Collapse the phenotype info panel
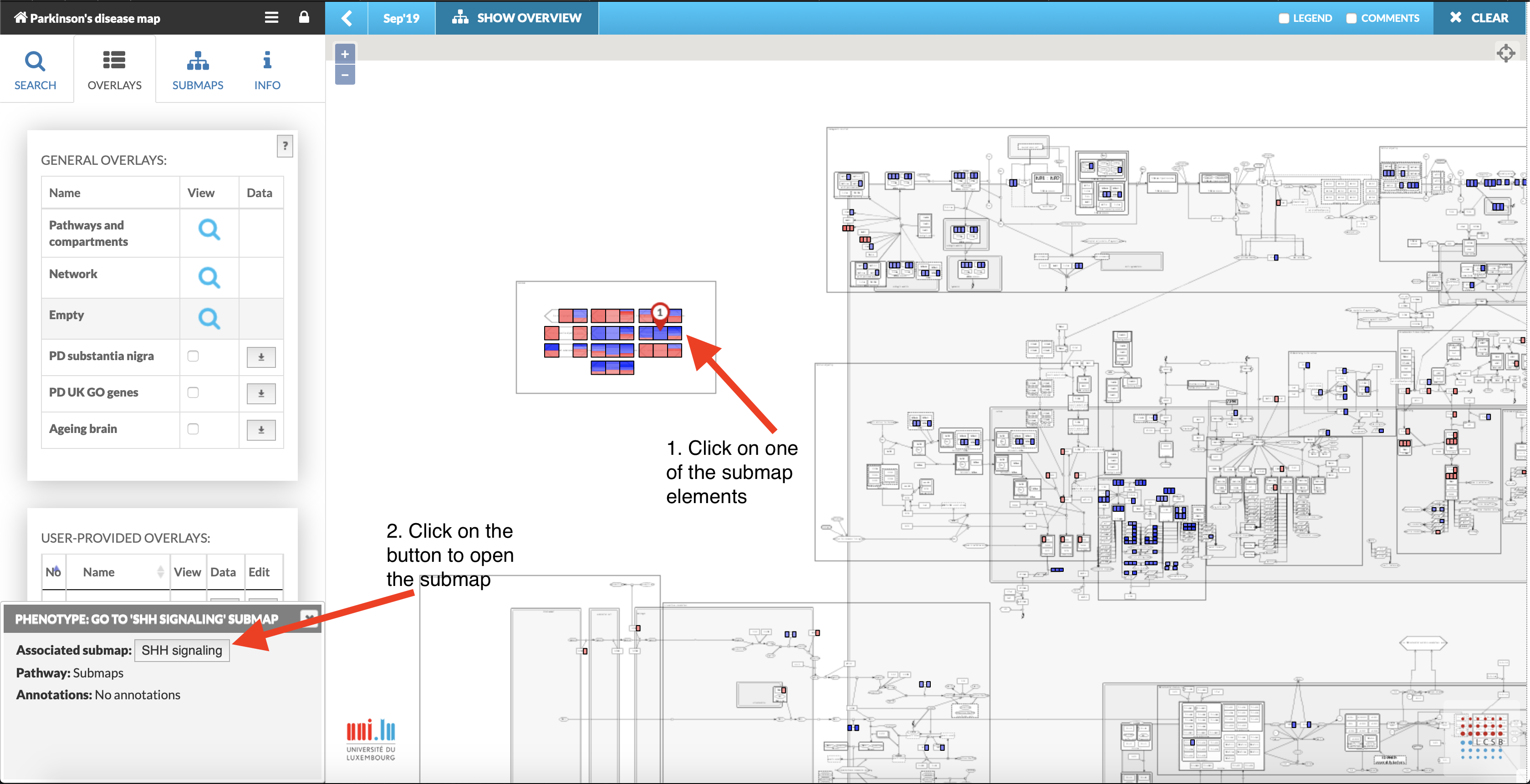 click(310, 617)
